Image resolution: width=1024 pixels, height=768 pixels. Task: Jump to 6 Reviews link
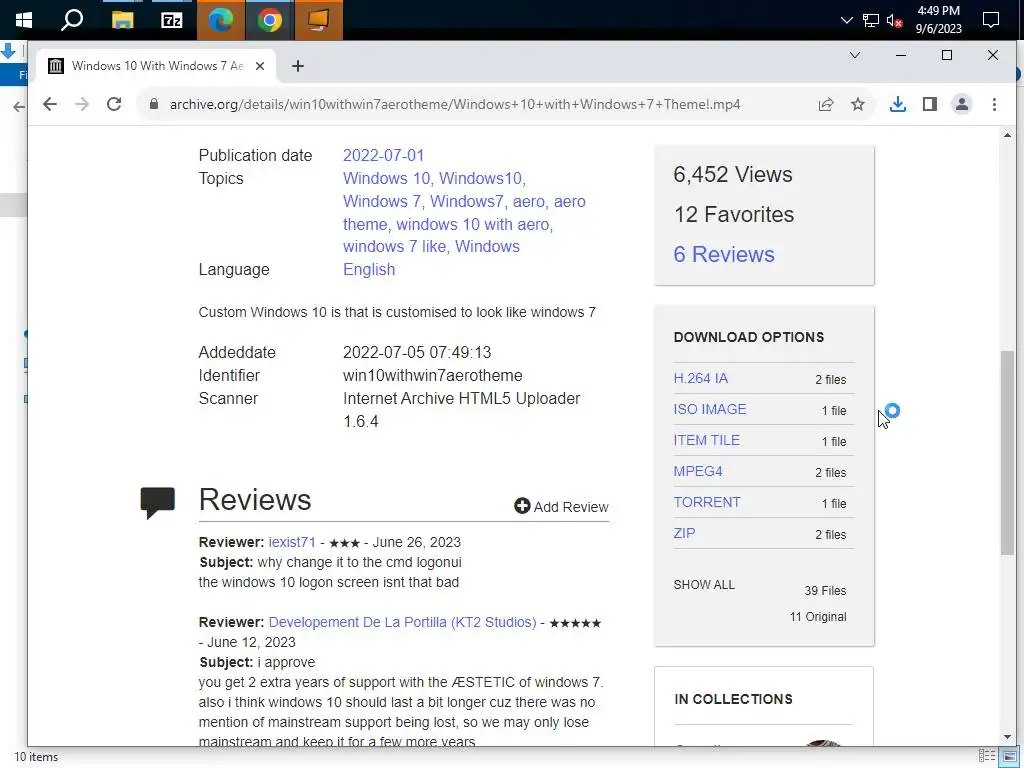point(724,254)
